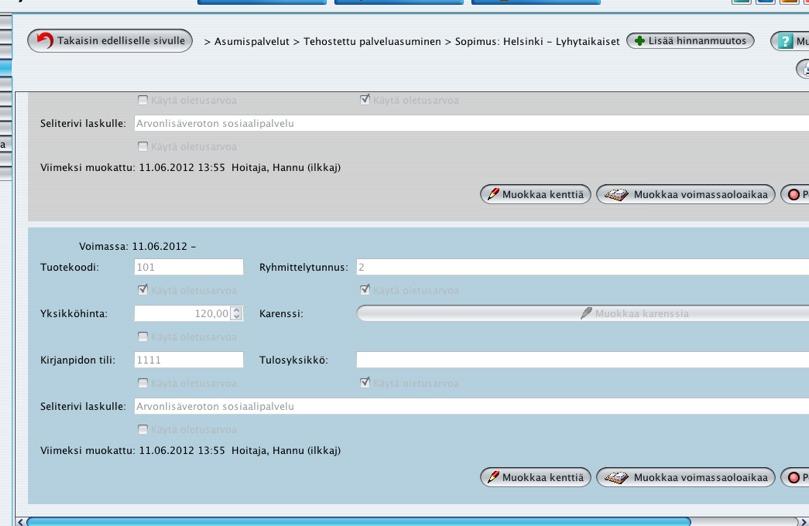The height and width of the screenshot is (526, 809).
Task: Click Muokkaa kenttiä in the grey section
Action: click(536, 195)
